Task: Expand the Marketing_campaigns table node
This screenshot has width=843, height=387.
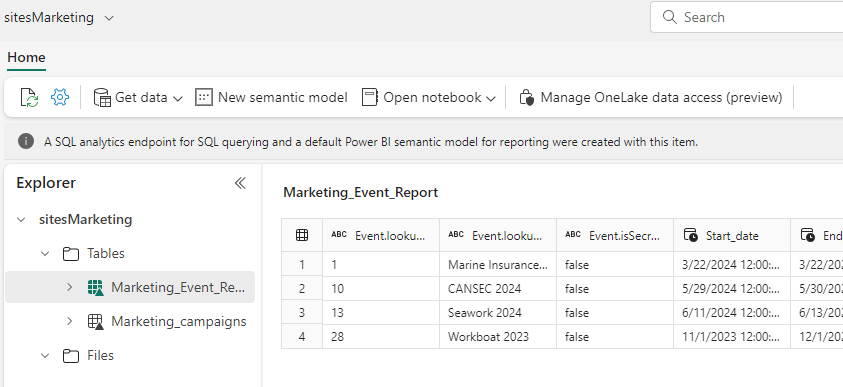Action: tap(69, 321)
